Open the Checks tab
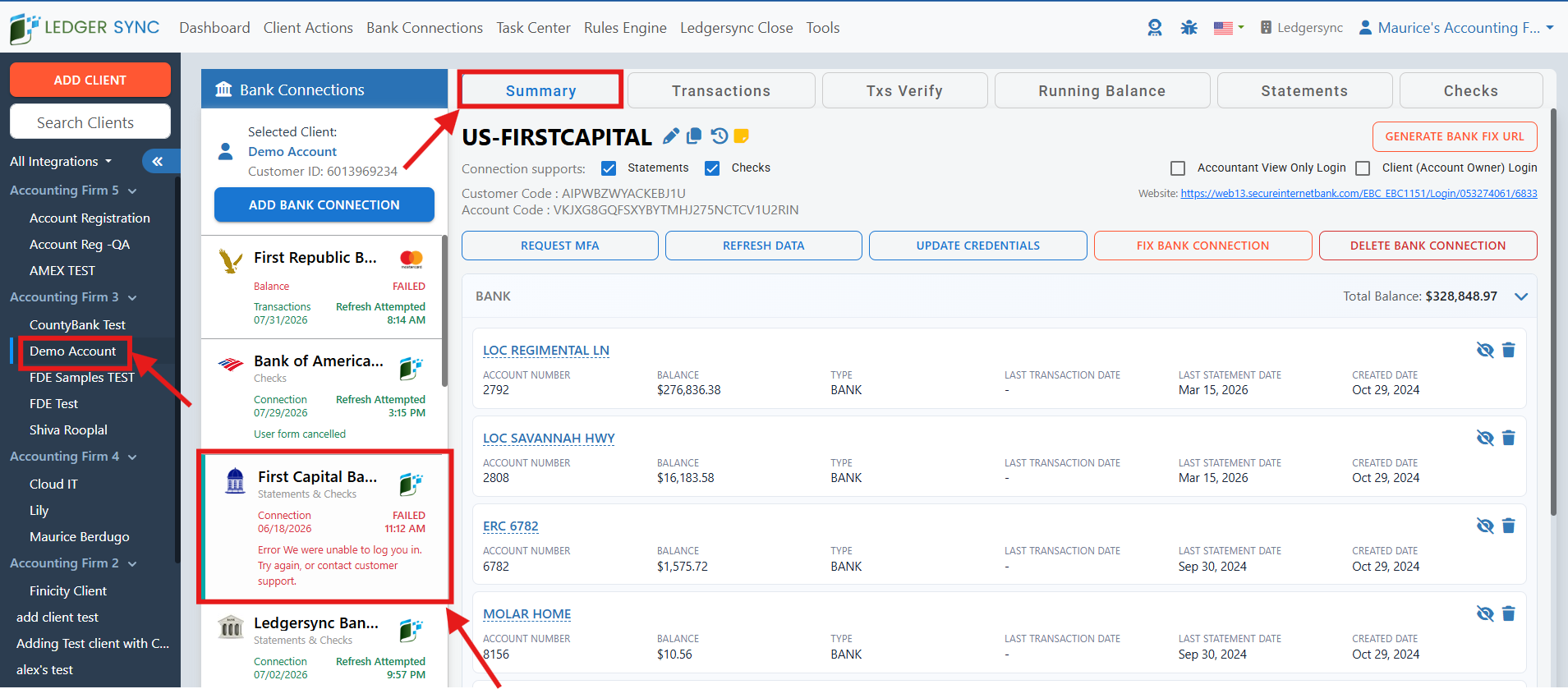 pos(1471,90)
